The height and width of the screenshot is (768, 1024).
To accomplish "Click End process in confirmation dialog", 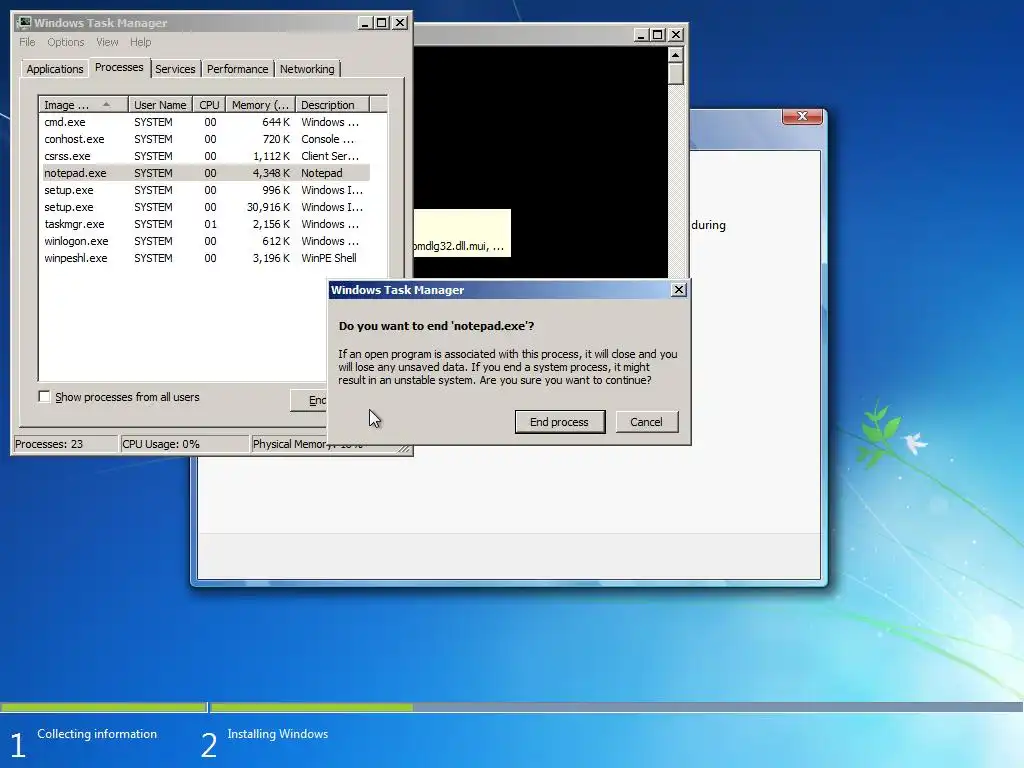I will pos(560,422).
